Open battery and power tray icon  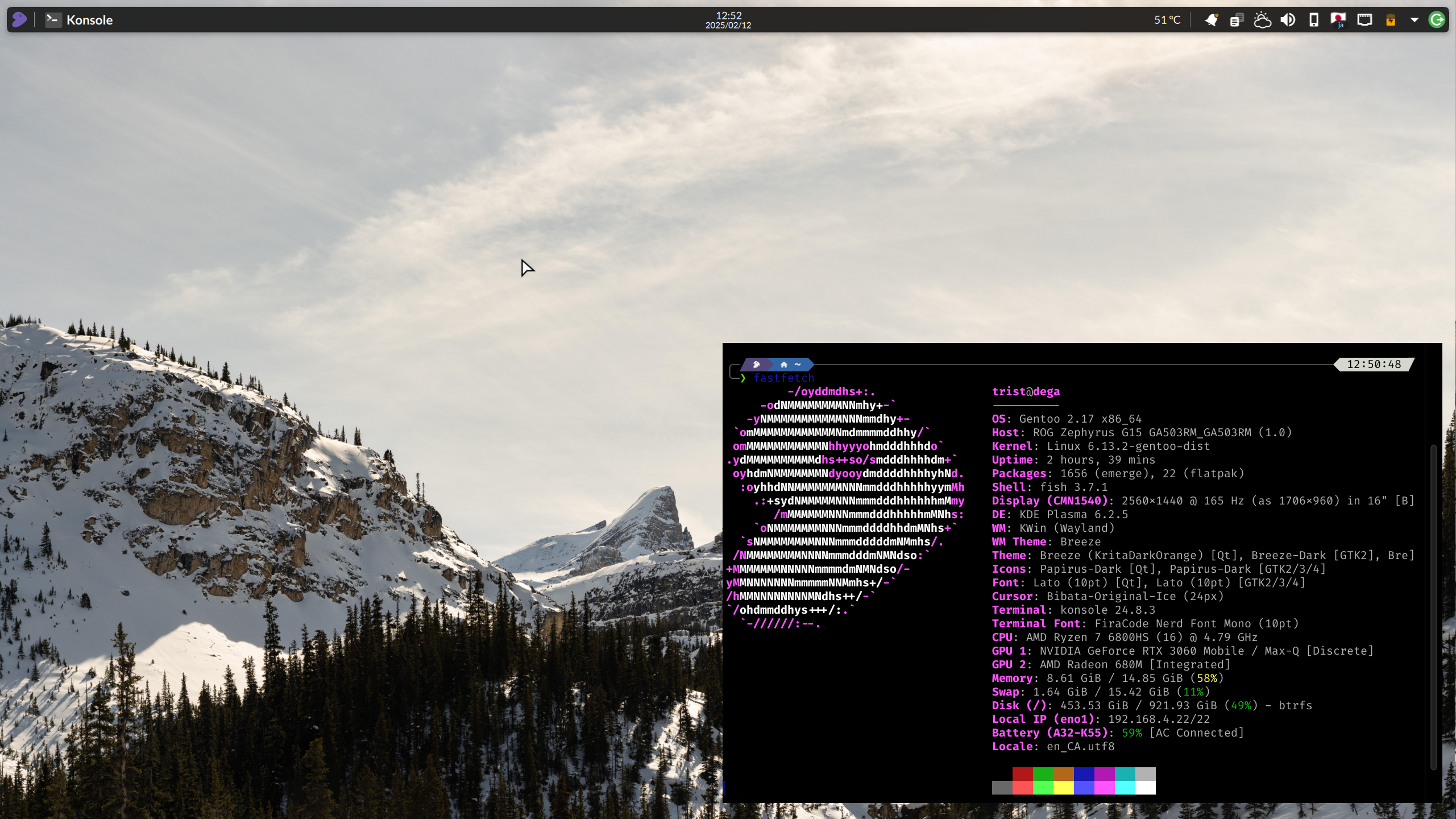pos(1390,20)
